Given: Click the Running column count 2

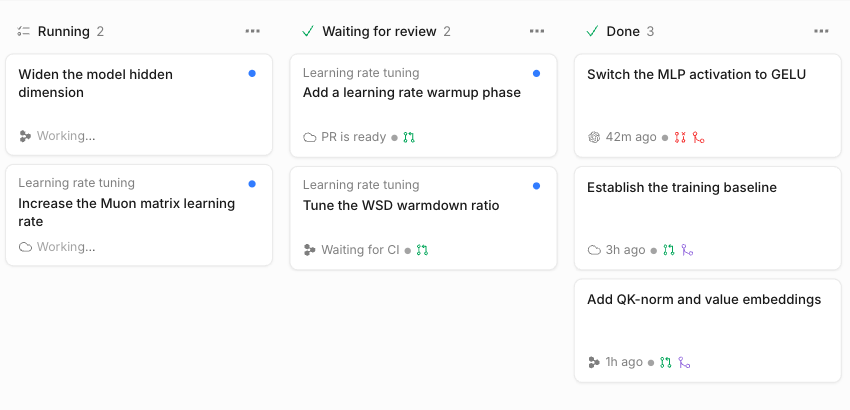Looking at the screenshot, I should click(x=100, y=31).
